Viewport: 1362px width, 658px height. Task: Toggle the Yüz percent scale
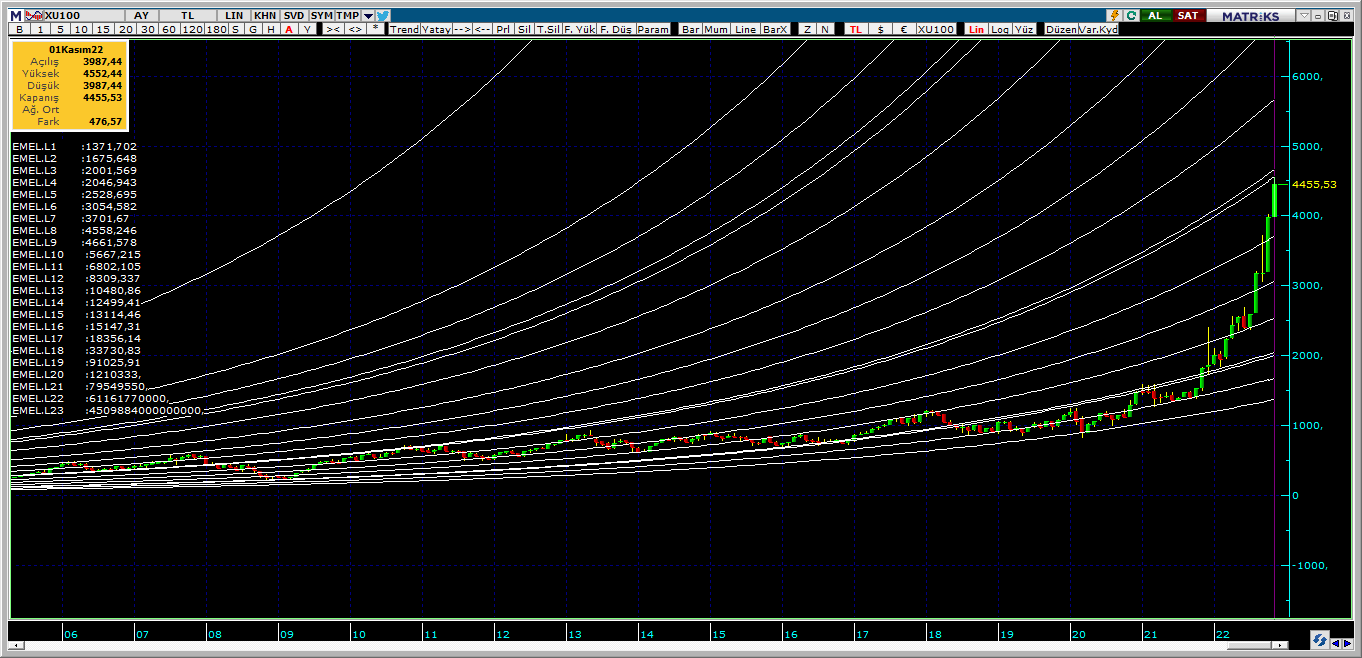click(1024, 29)
